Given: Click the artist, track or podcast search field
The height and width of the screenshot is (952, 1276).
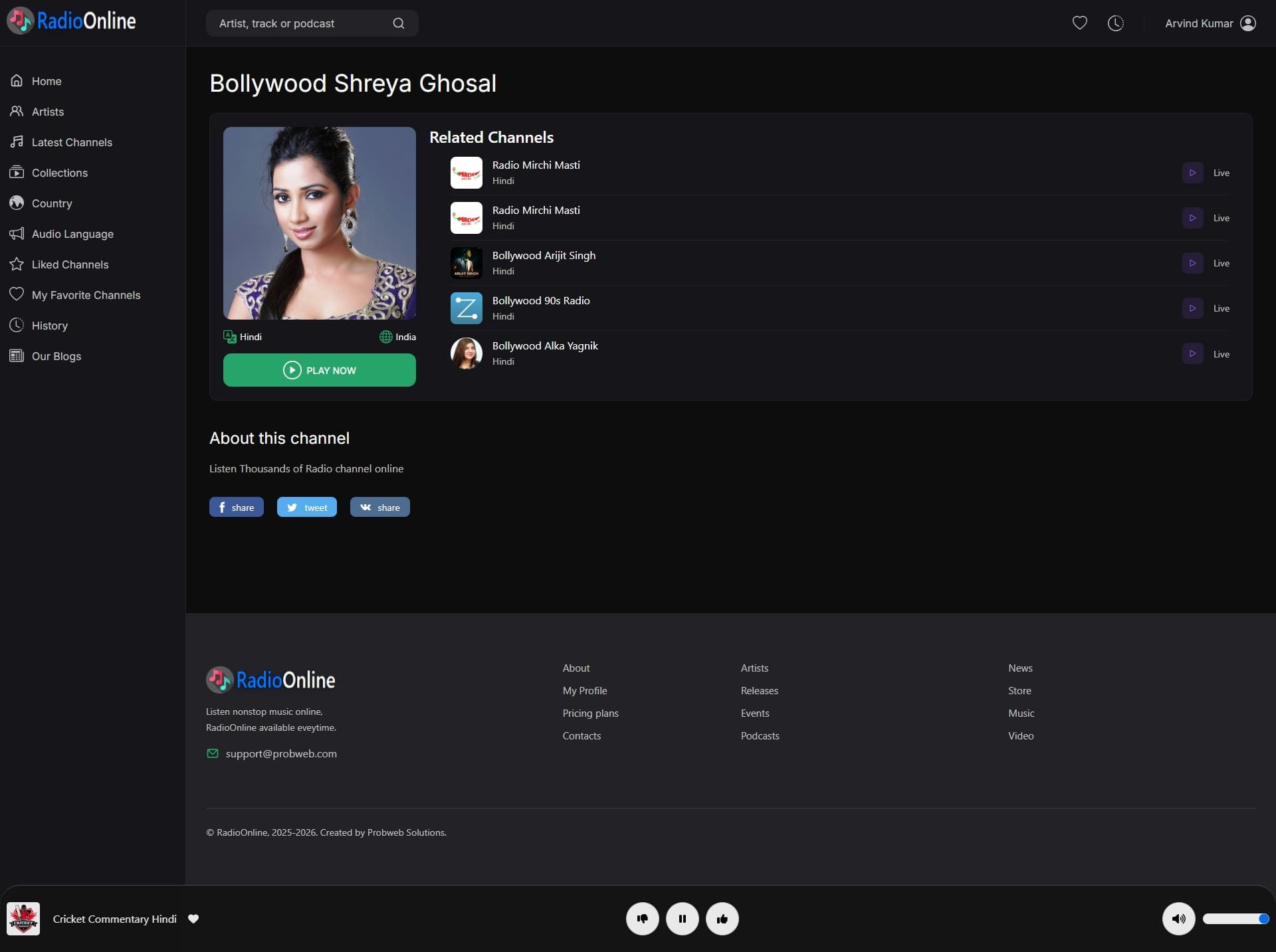Looking at the screenshot, I should point(299,23).
